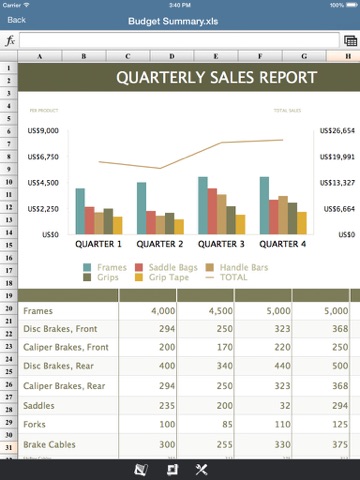Tap the fx function icon
This screenshot has width=360, height=480.
point(10,41)
